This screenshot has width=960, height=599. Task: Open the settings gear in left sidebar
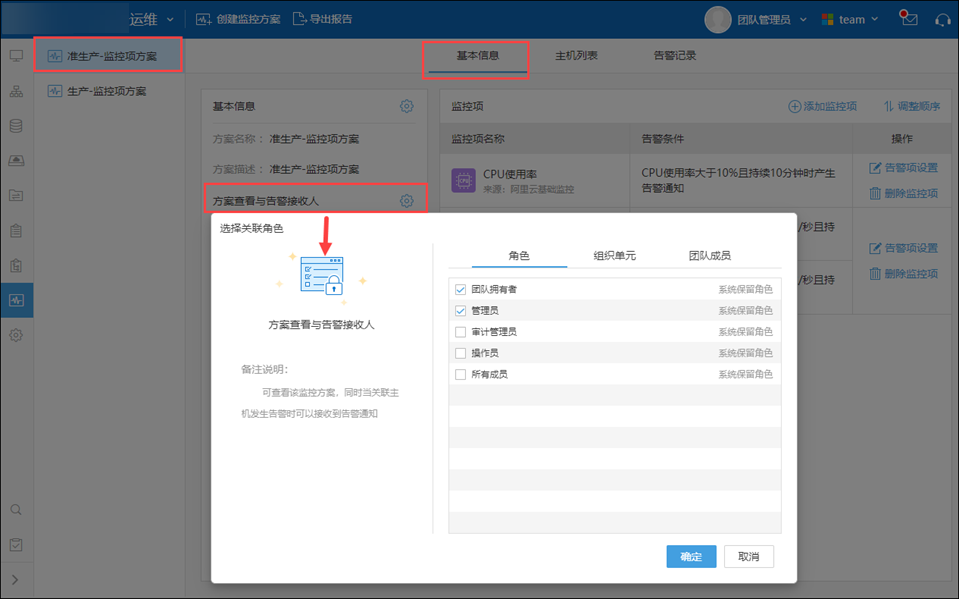point(16,336)
